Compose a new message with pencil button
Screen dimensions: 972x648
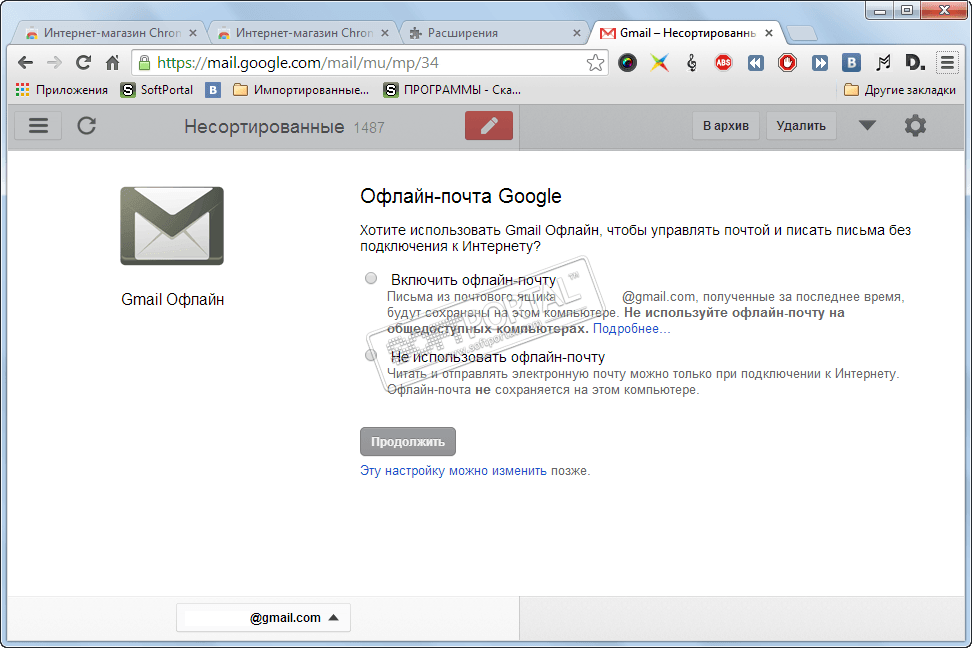(x=489, y=126)
